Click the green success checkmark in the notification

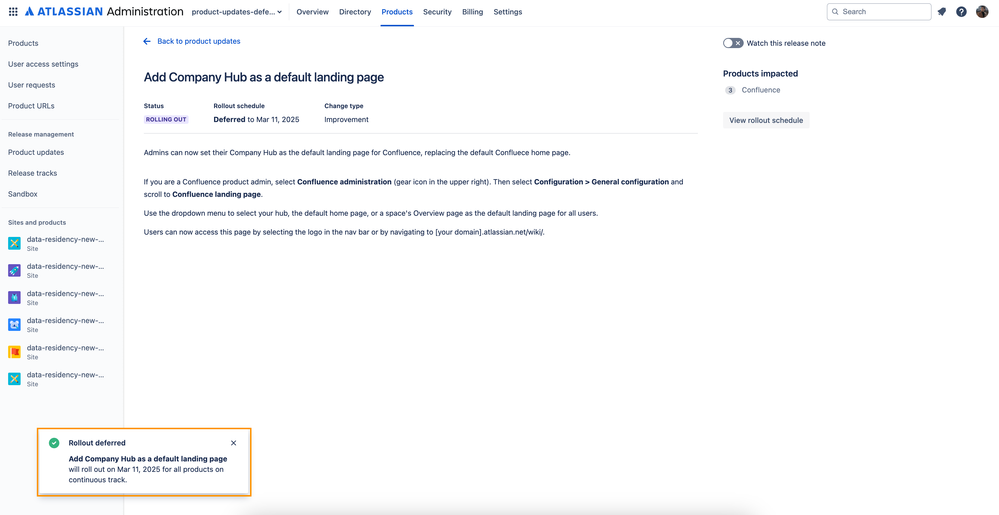[54, 443]
